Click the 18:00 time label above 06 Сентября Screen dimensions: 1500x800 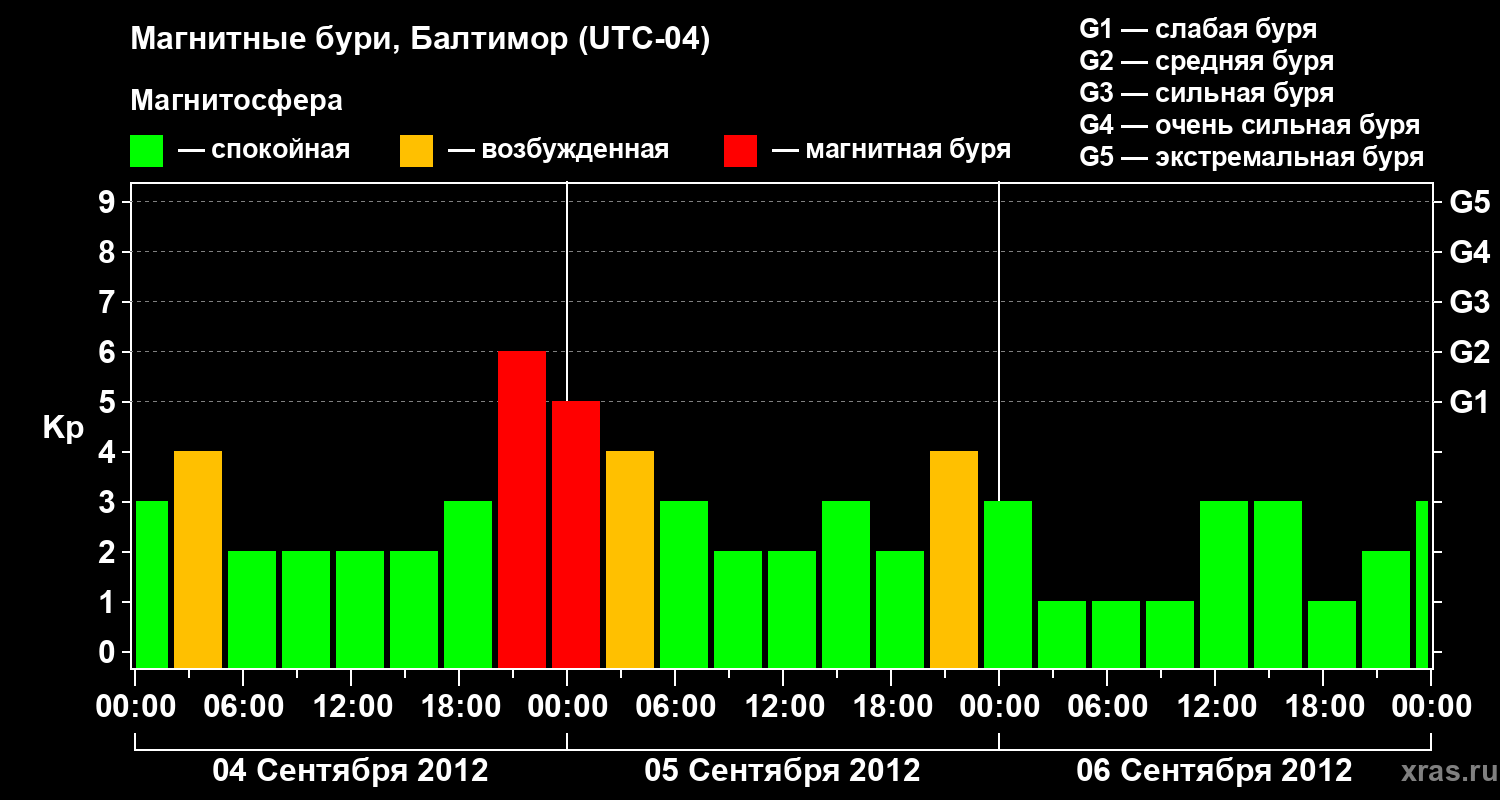coord(1324,707)
